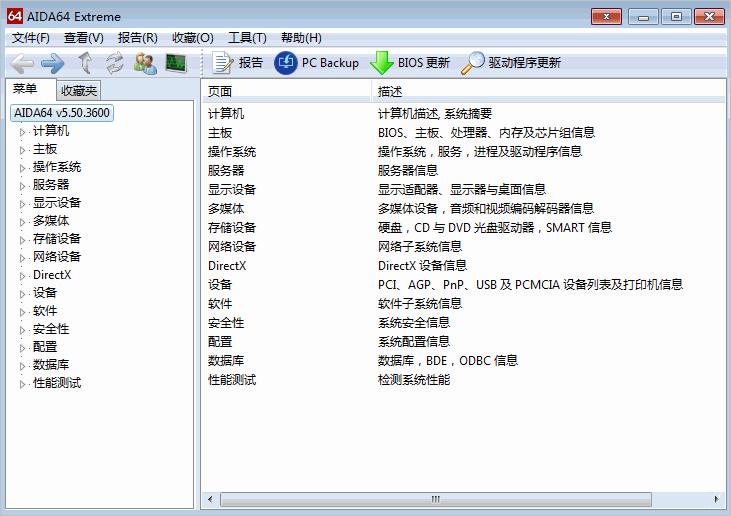Click the PC Backup toolbar label
This screenshot has height=516, width=731.
[330, 63]
